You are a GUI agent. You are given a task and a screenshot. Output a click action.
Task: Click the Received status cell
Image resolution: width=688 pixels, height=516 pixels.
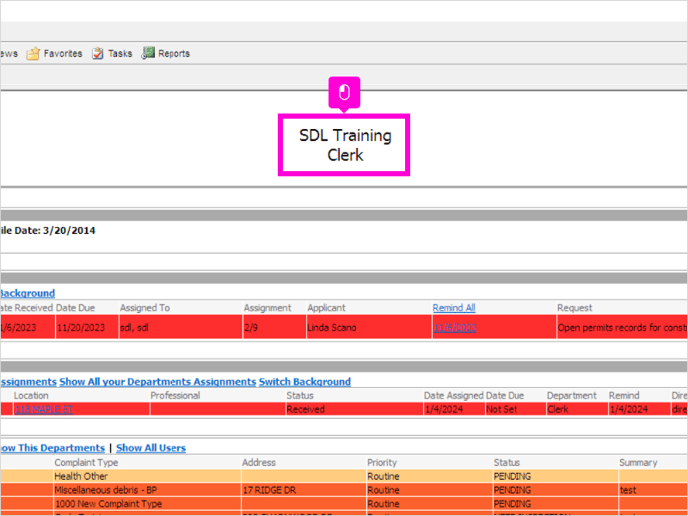coord(354,409)
